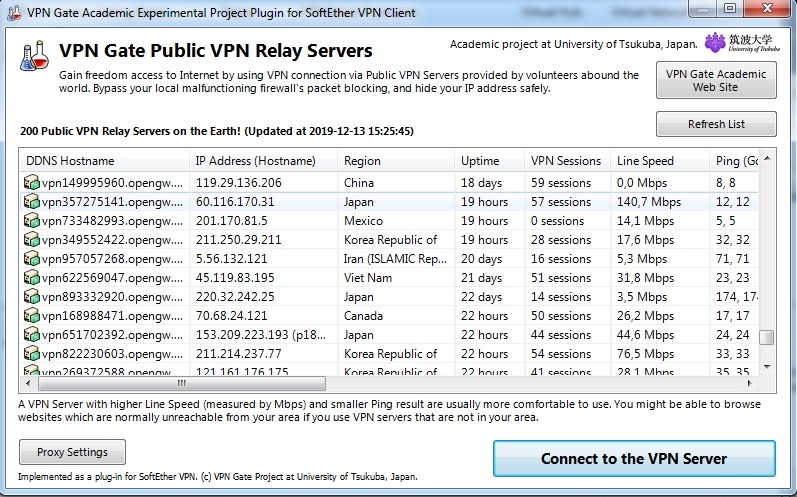797x497 pixels.
Task: Sort by Ping column header
Action: 734,161
